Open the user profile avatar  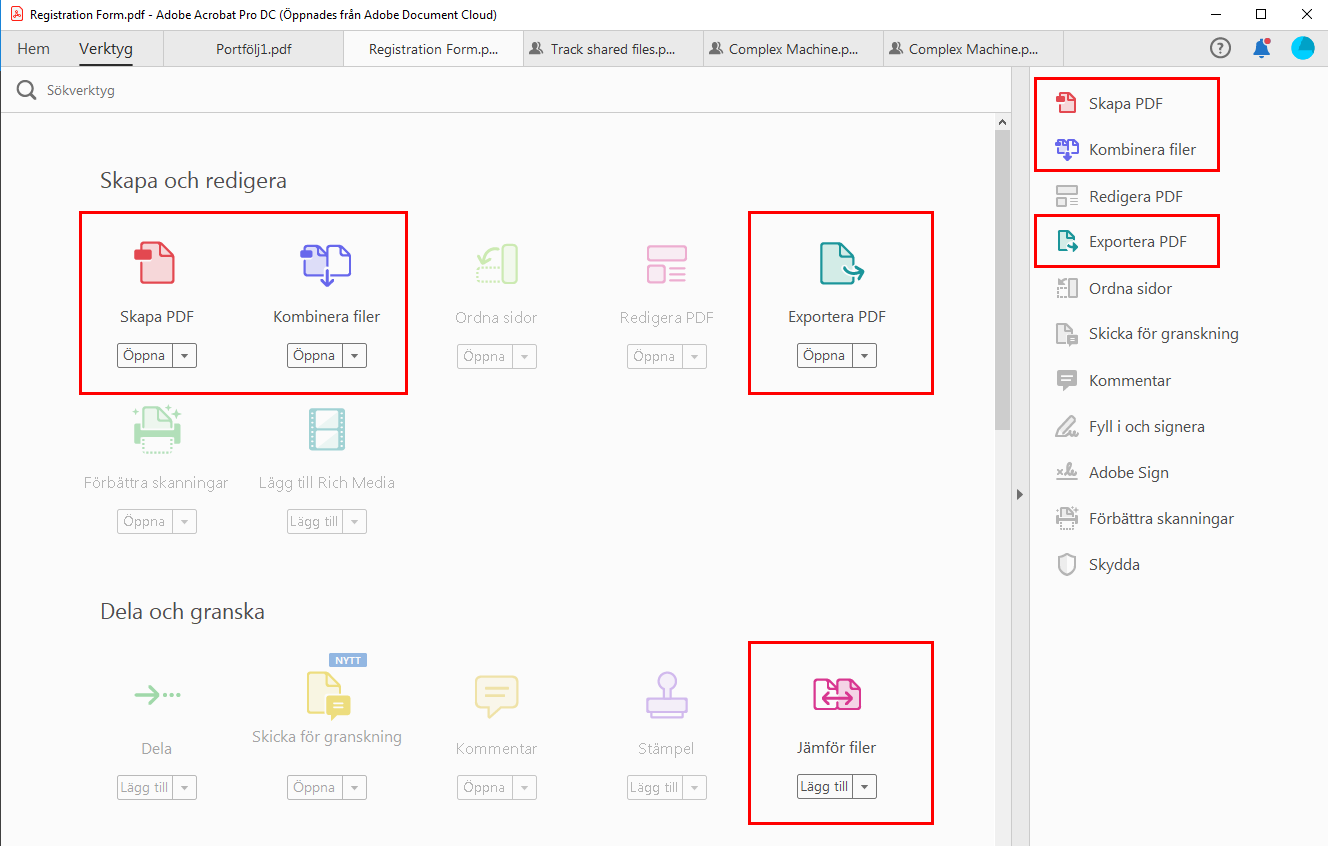(x=1303, y=48)
